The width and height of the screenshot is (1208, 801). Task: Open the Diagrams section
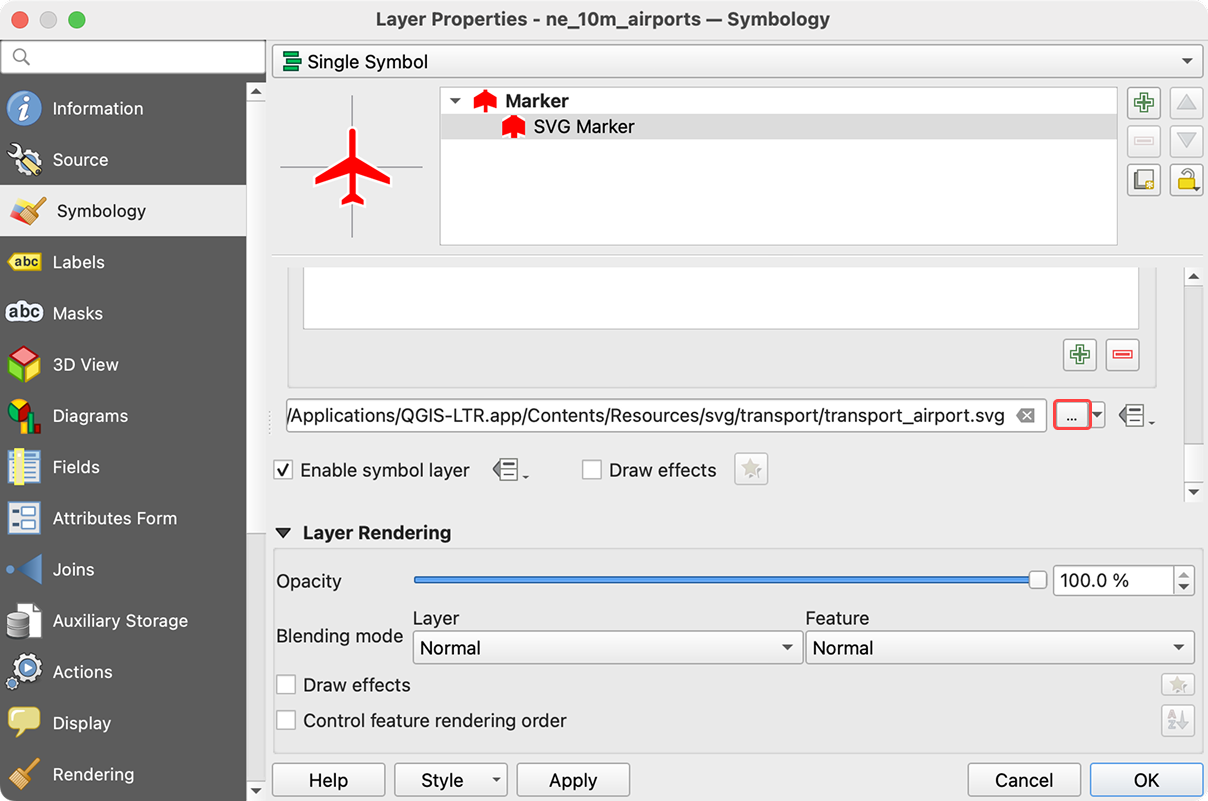(x=123, y=415)
